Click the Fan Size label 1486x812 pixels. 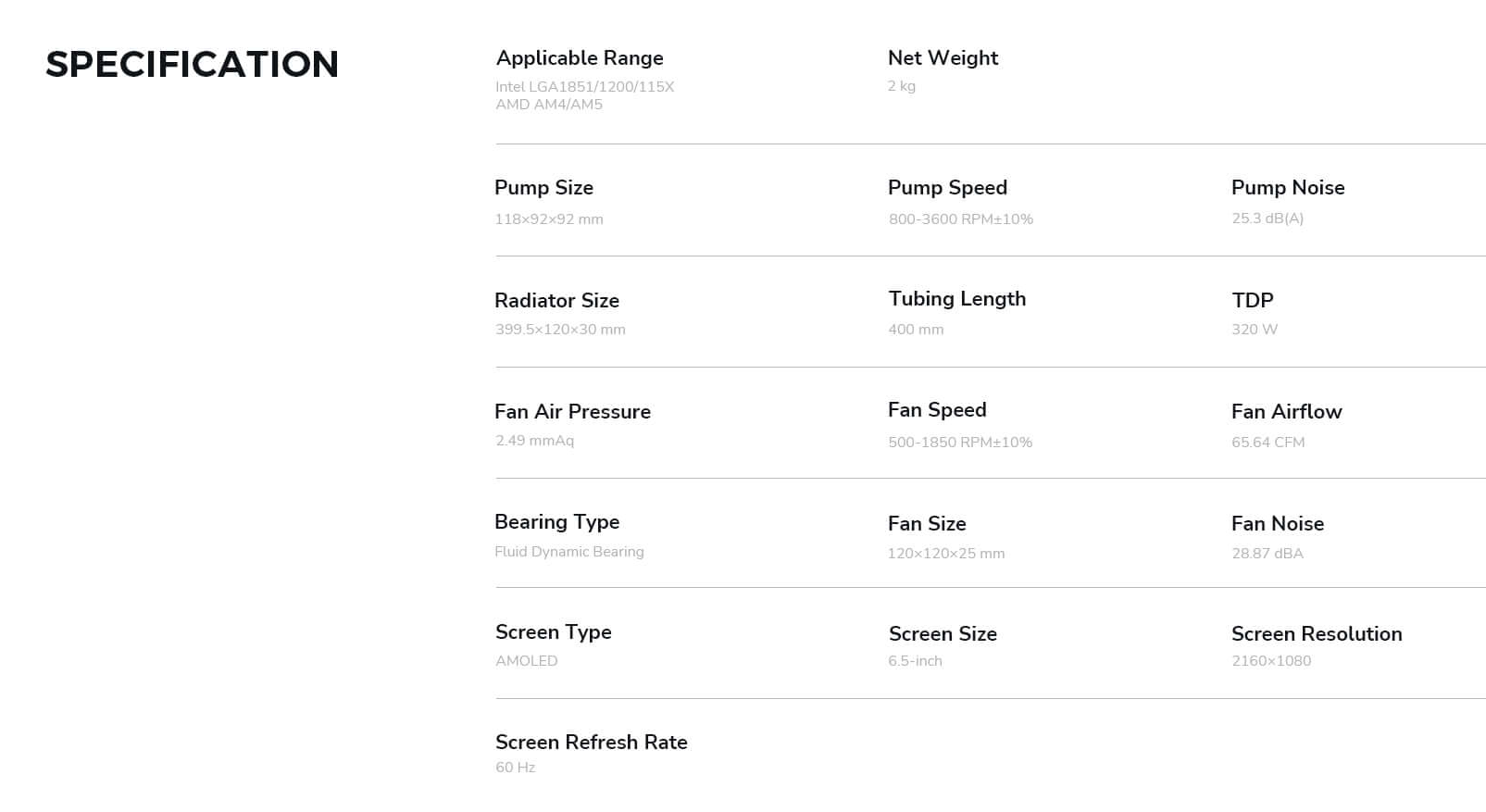point(927,523)
